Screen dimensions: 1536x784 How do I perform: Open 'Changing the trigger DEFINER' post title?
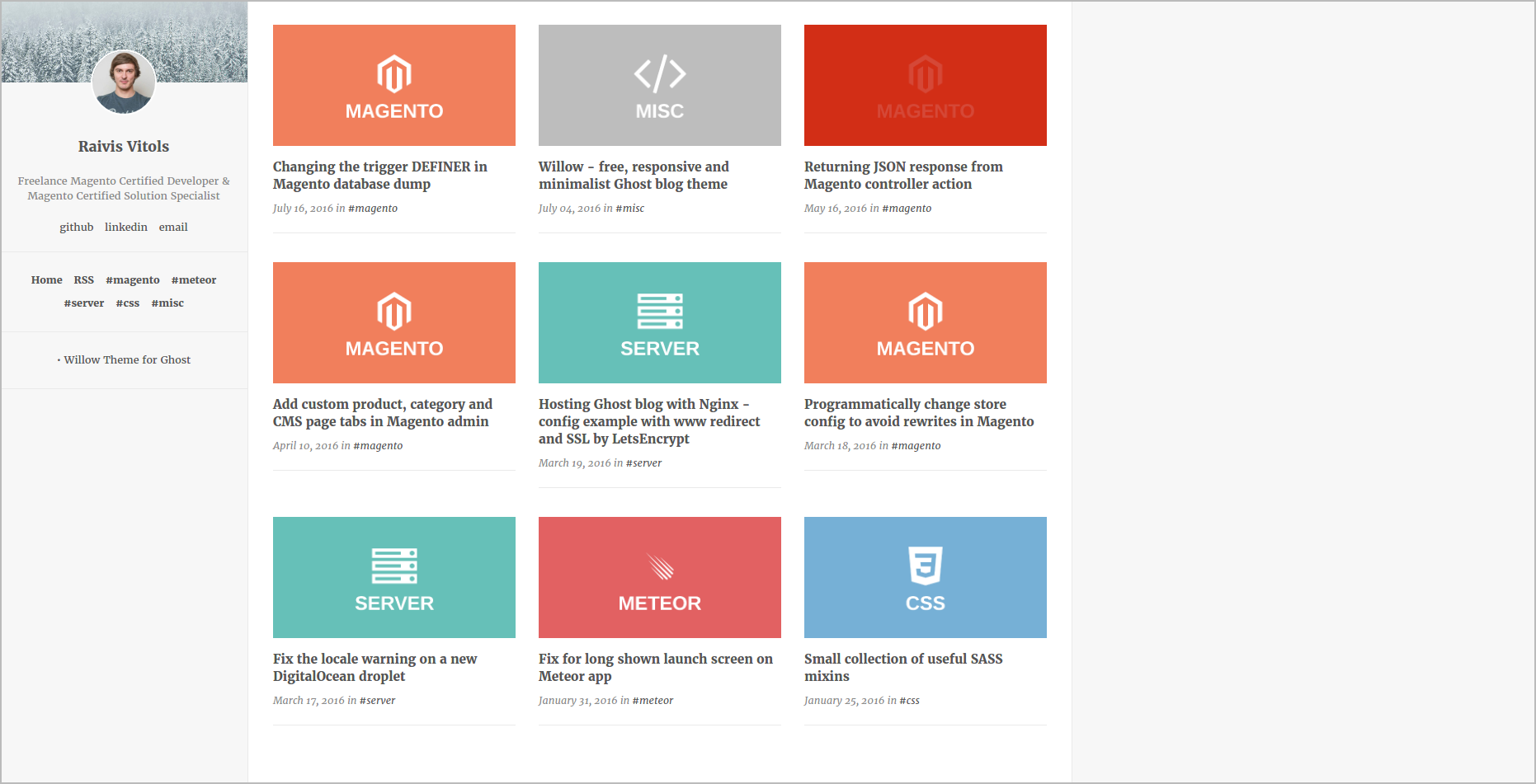tap(380, 176)
